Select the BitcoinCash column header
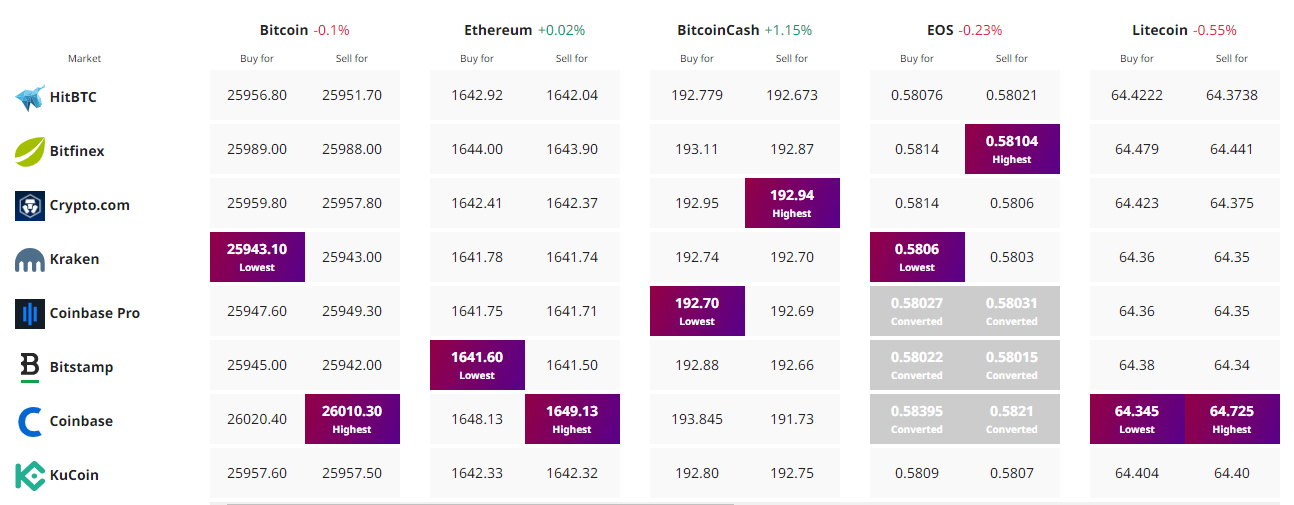 [718, 30]
